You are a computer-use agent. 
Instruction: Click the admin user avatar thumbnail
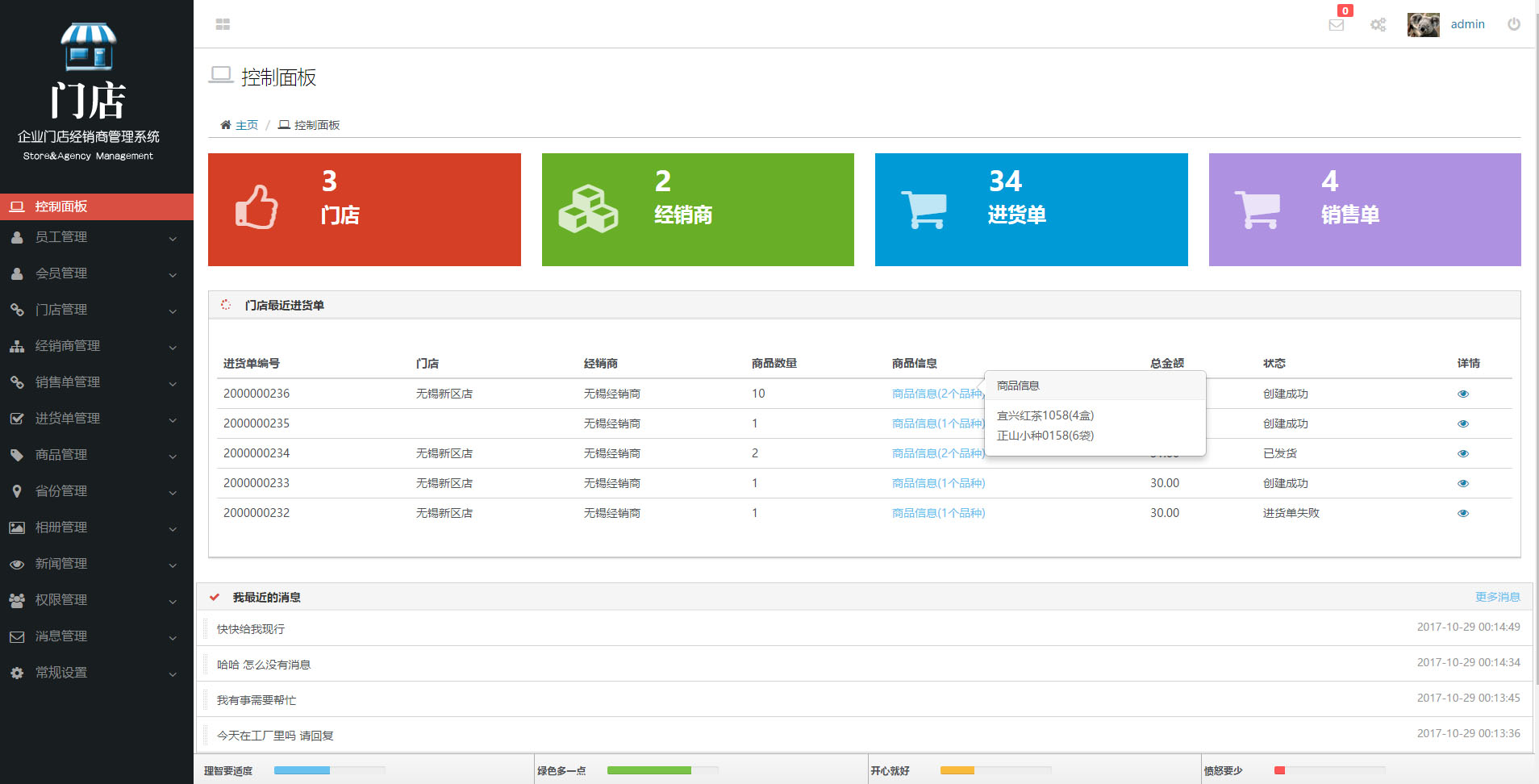pos(1423,25)
